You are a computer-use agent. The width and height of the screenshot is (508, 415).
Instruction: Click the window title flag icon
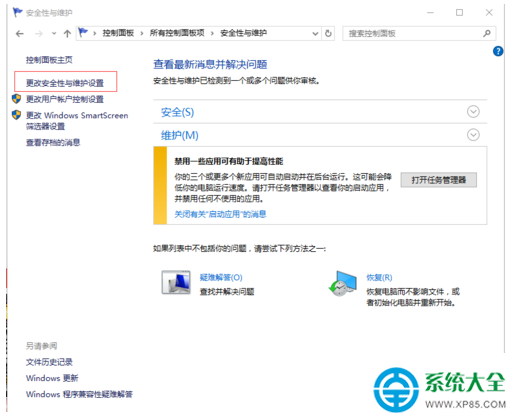17,12
